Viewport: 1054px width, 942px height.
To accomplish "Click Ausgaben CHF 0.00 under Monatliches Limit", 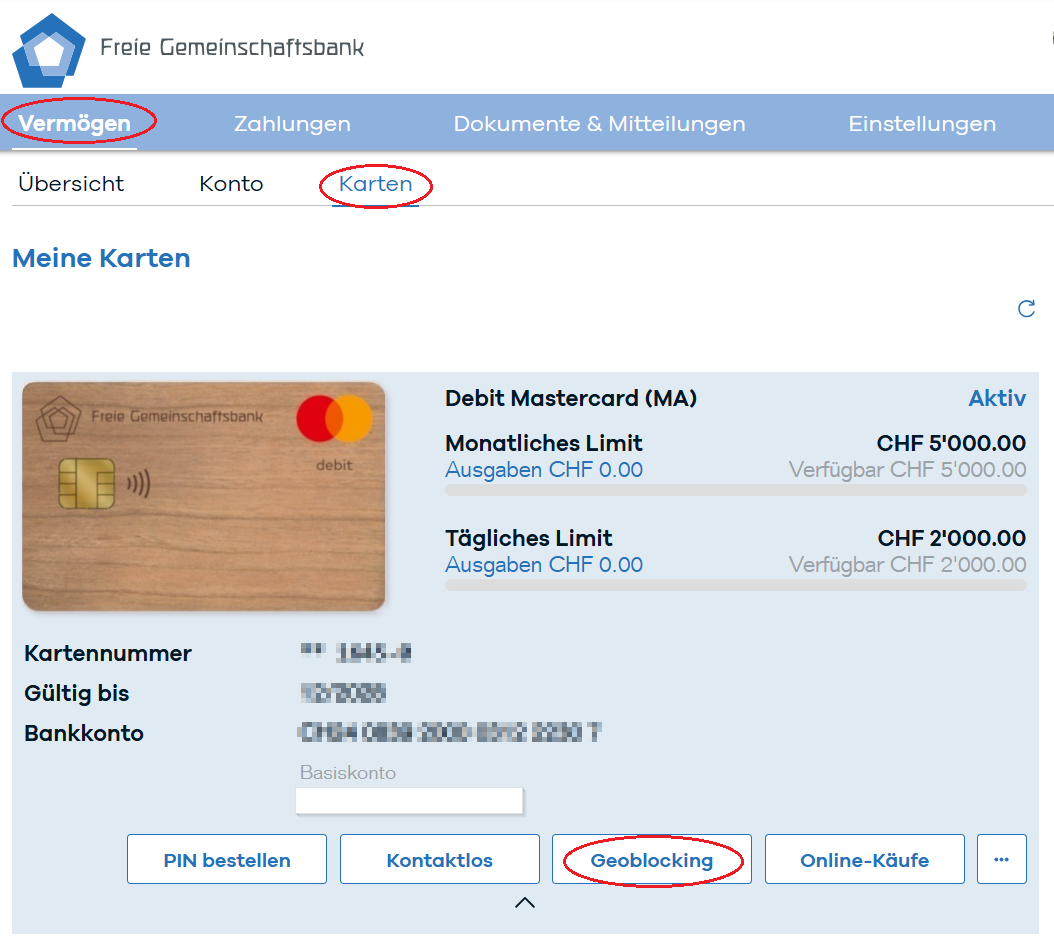I will [544, 469].
